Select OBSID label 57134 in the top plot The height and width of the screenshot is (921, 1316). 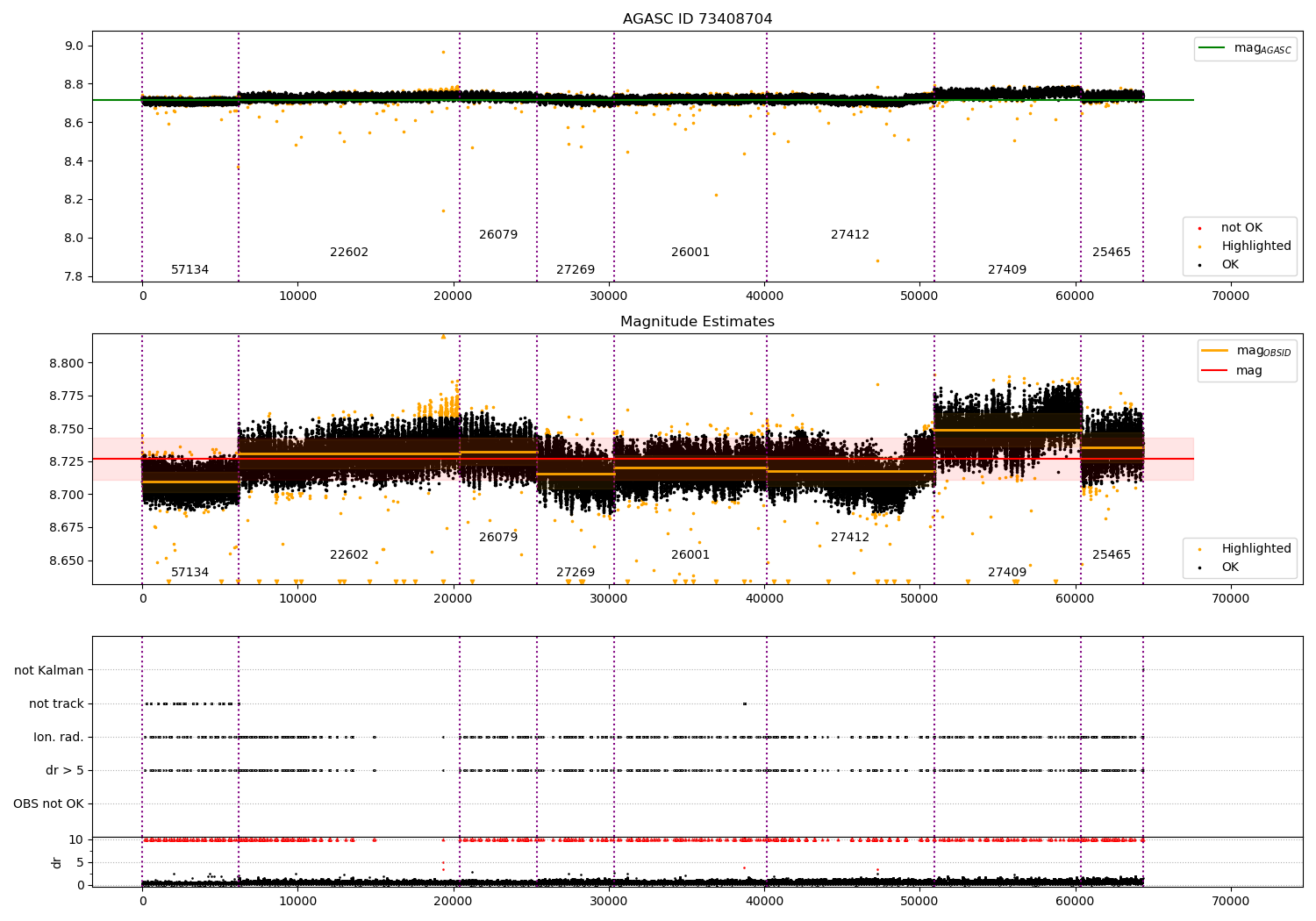point(190,270)
